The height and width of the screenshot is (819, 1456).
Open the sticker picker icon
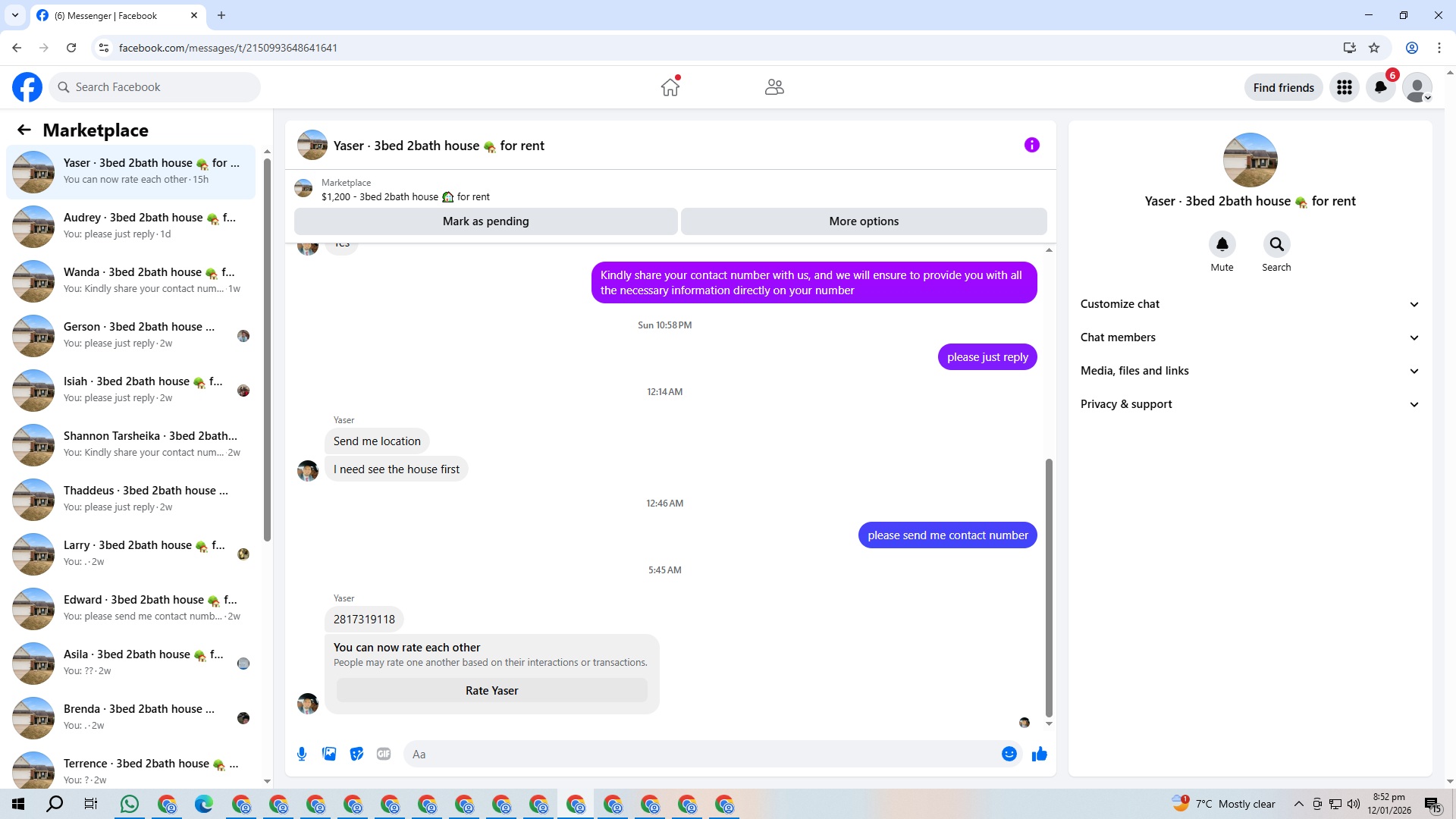click(x=356, y=754)
